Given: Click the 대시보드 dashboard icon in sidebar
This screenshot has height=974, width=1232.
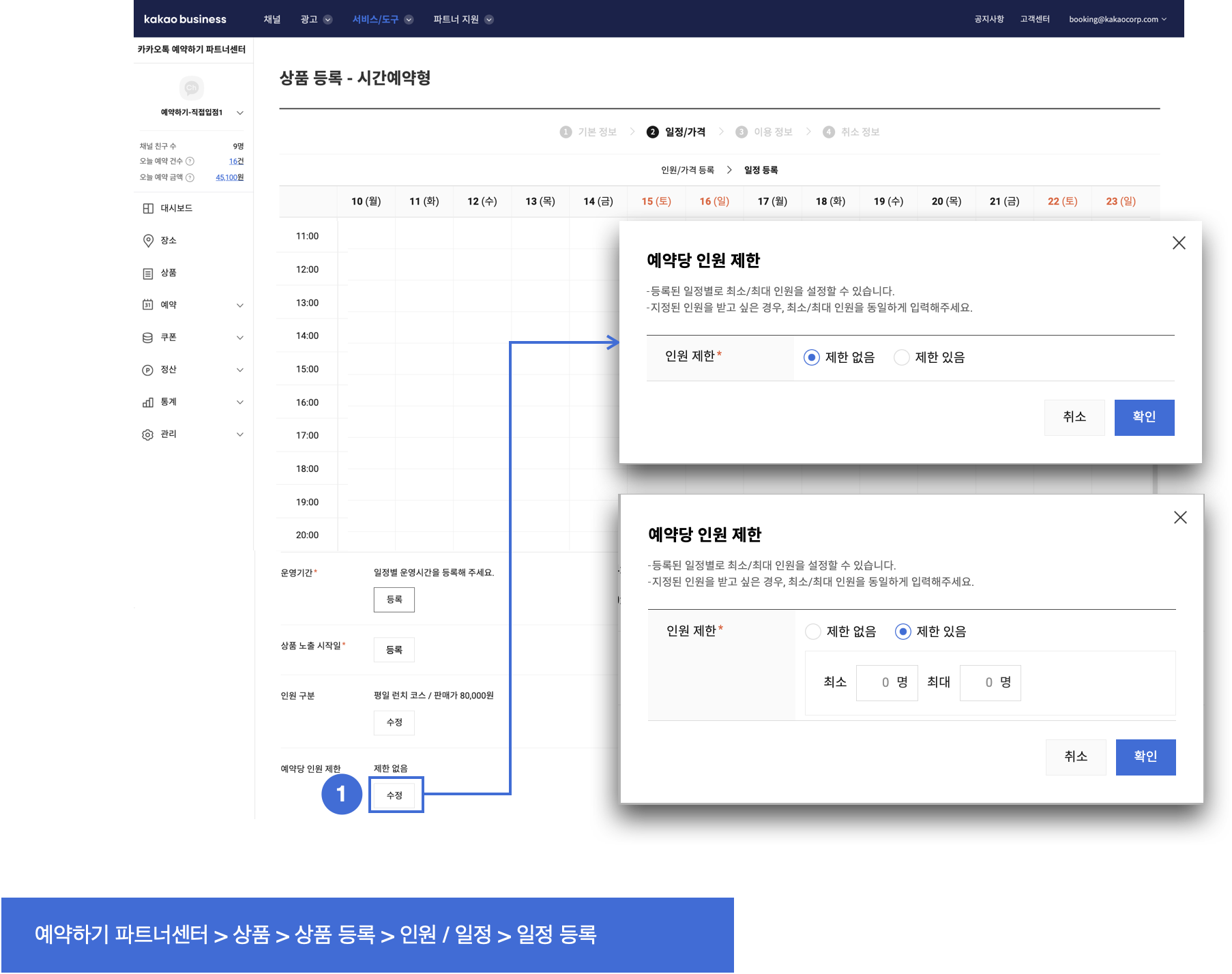Looking at the screenshot, I should (x=148, y=209).
